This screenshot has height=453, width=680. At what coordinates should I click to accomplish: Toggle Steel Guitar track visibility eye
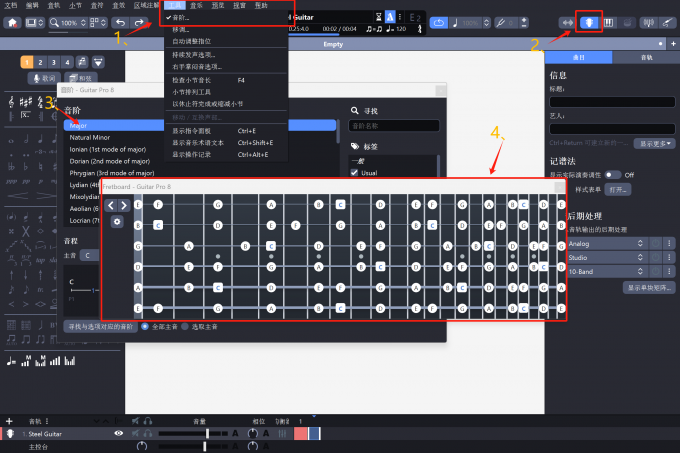[119, 433]
